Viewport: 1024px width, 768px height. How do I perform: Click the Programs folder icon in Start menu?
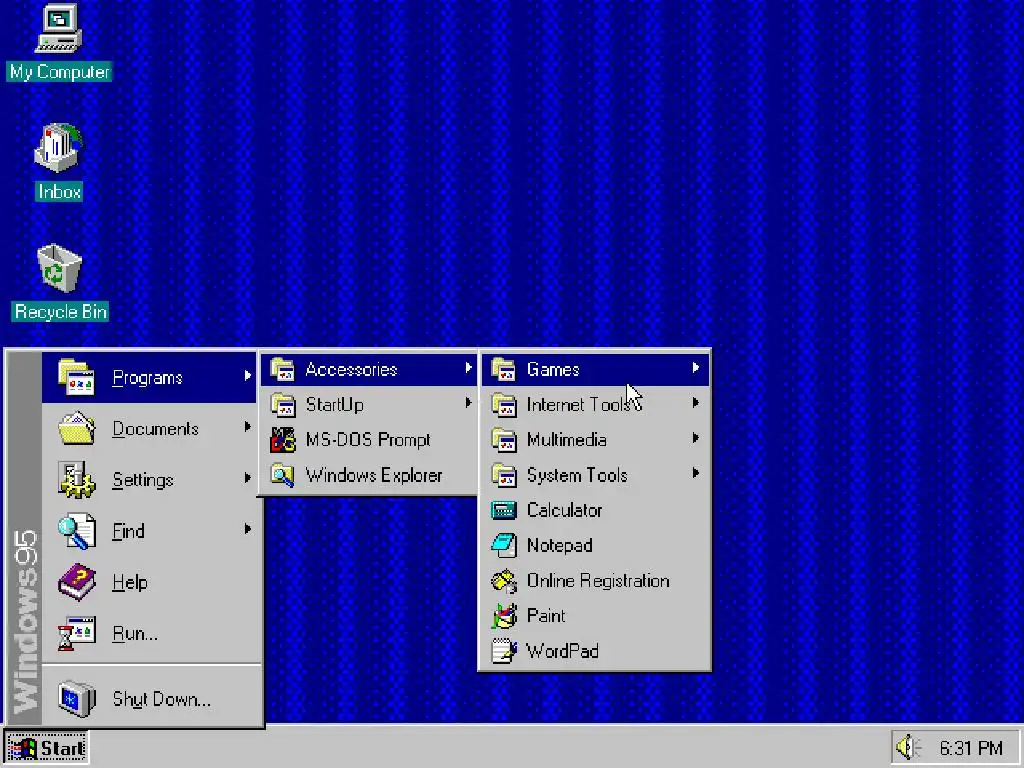(76, 377)
